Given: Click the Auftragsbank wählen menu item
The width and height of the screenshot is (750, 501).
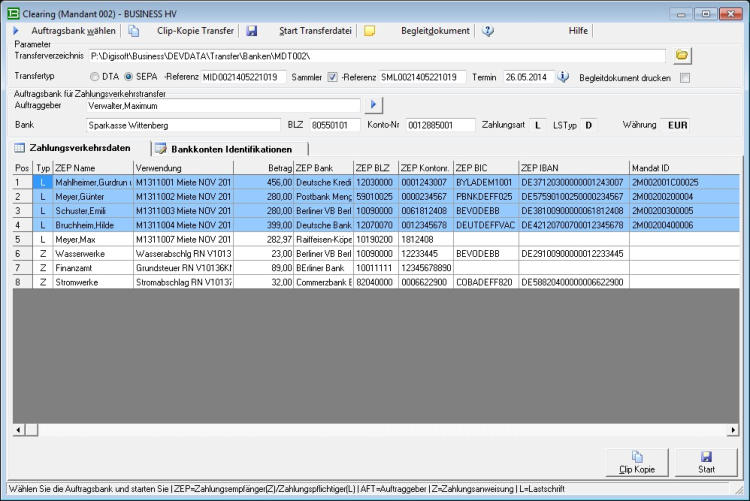Looking at the screenshot, I should click(74, 31).
